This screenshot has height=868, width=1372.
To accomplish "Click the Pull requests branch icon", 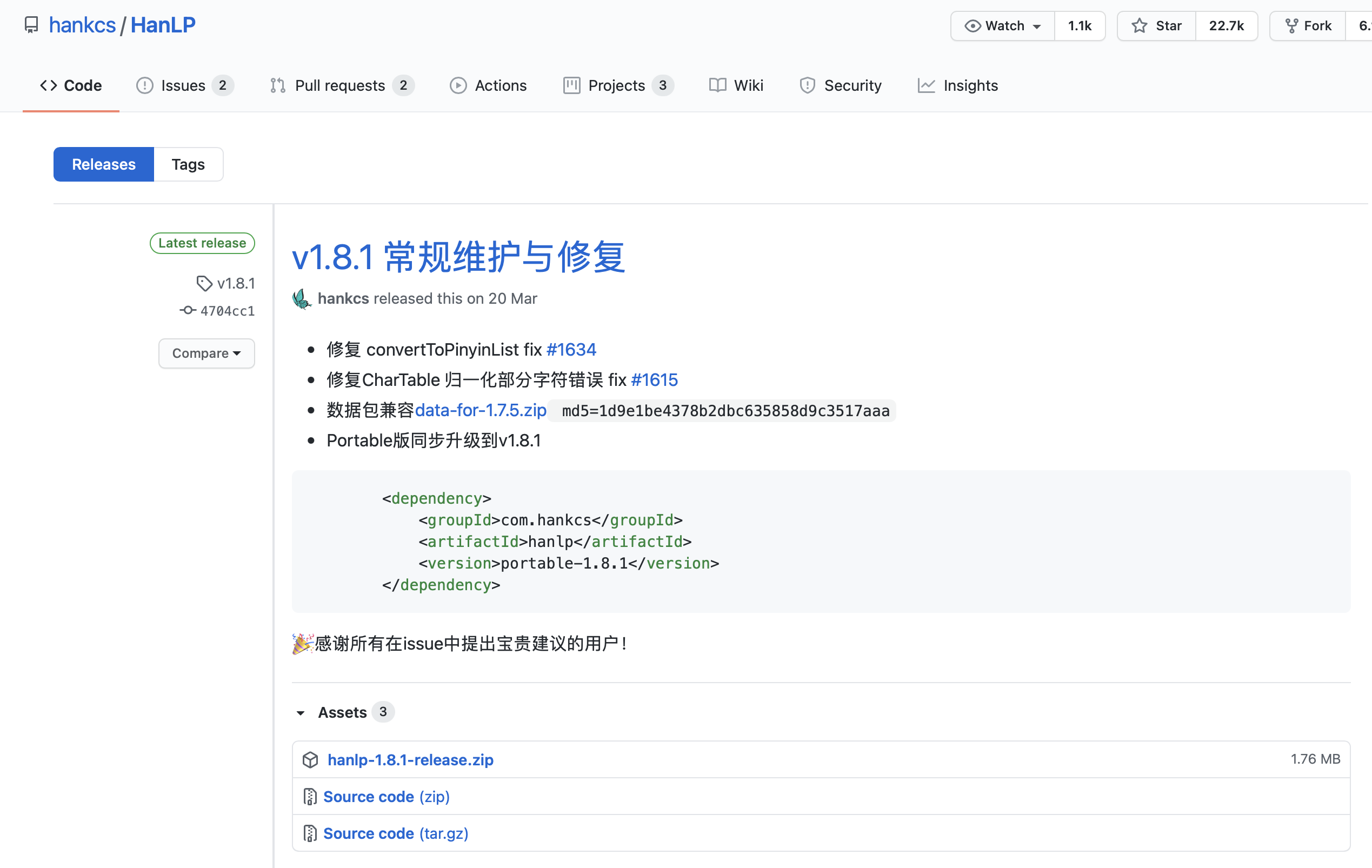I will tap(277, 85).
